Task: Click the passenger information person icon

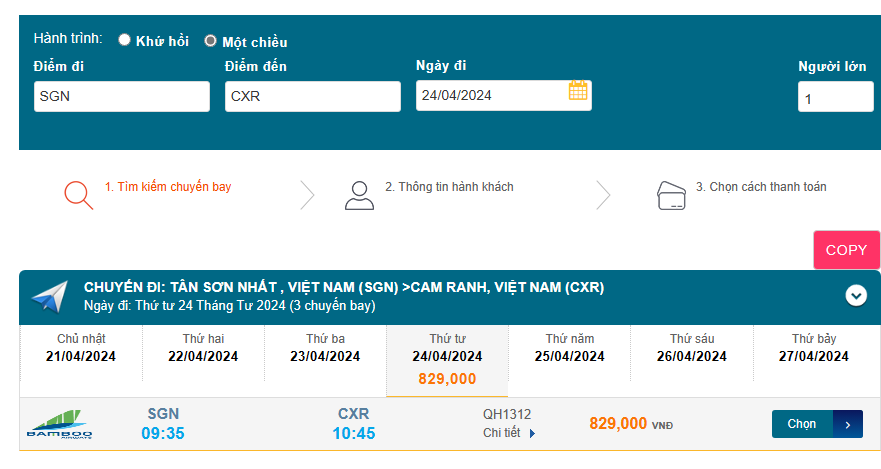Action: (358, 194)
